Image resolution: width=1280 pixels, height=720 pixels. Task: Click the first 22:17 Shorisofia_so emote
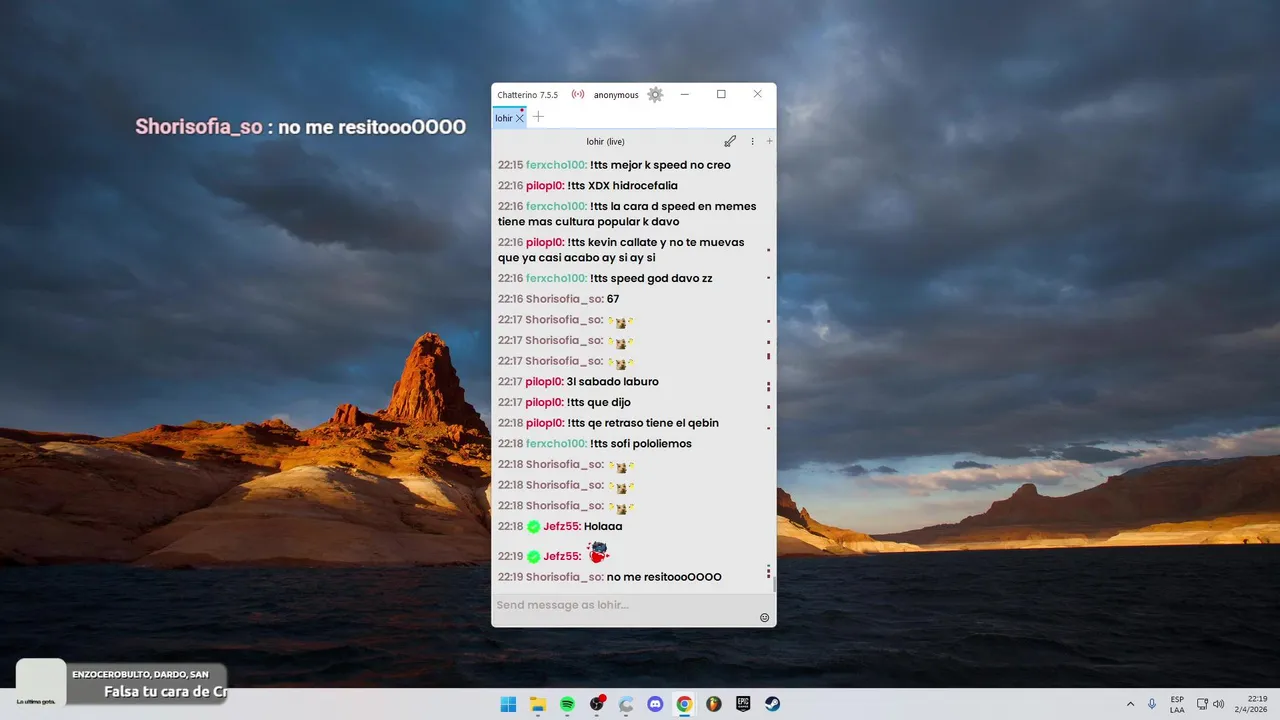pos(620,321)
